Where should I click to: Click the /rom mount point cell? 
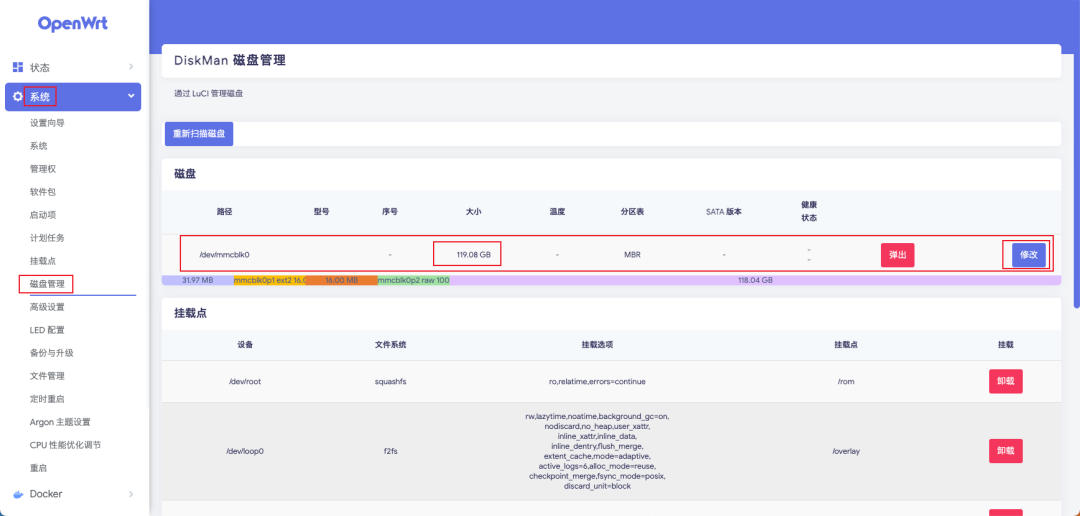pyautogui.click(x=845, y=381)
